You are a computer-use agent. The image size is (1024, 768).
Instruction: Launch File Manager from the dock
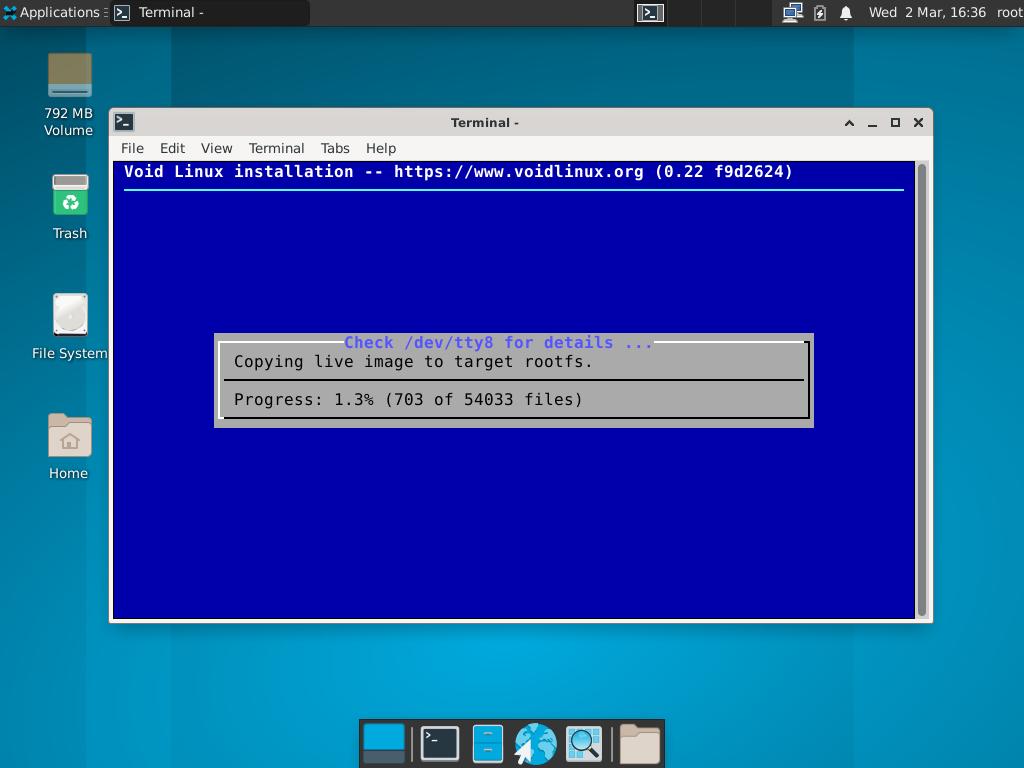pos(487,743)
